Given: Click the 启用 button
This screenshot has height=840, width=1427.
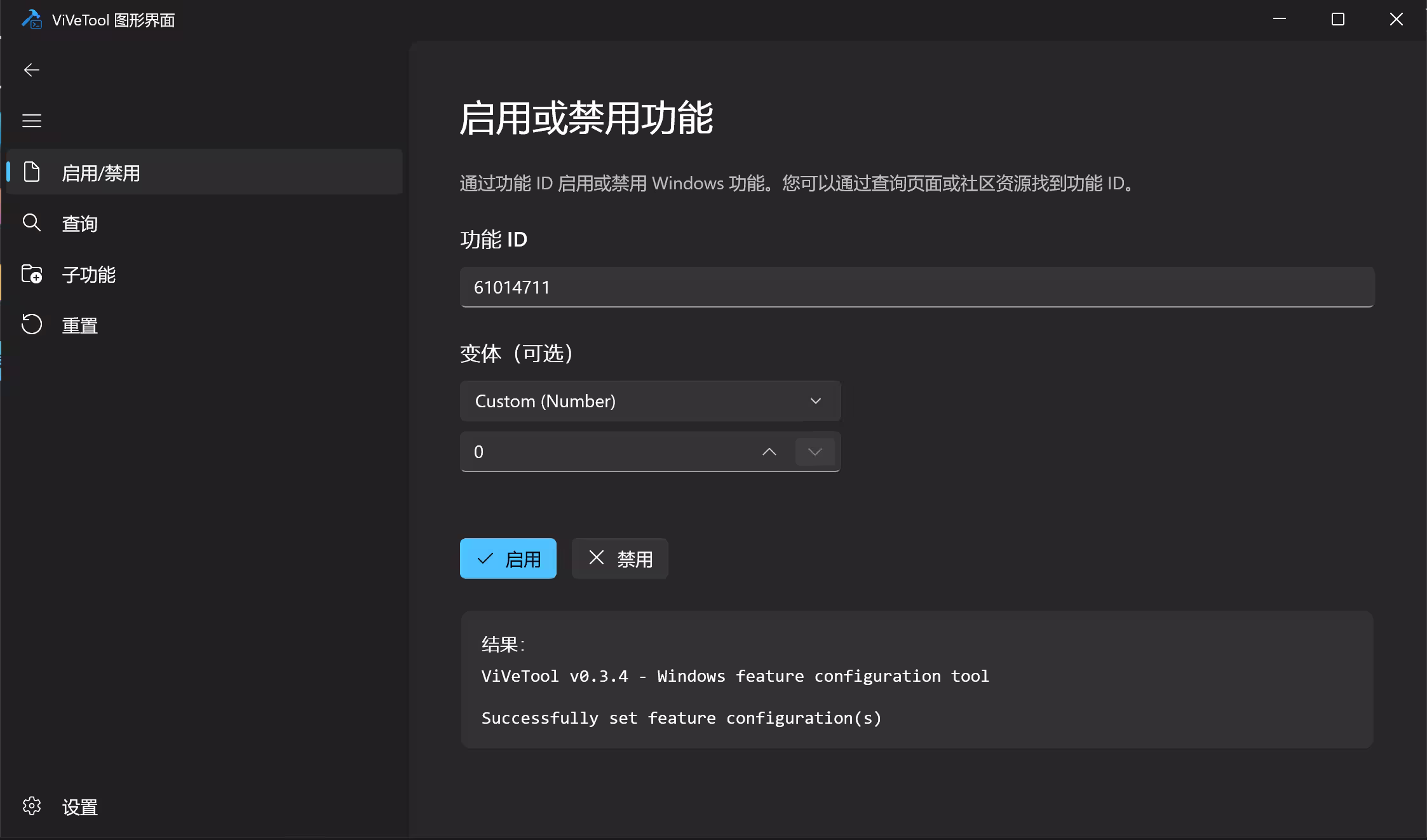Looking at the screenshot, I should point(508,559).
